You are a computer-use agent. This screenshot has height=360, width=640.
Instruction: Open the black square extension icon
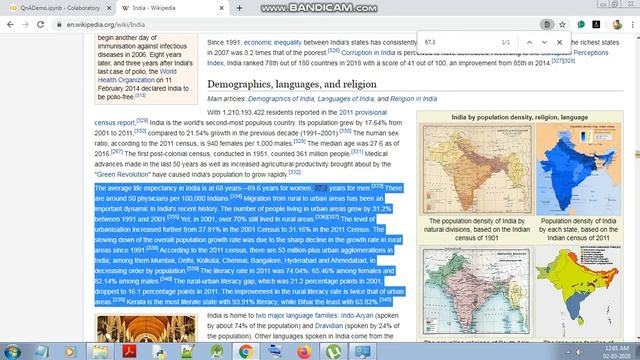596,24
